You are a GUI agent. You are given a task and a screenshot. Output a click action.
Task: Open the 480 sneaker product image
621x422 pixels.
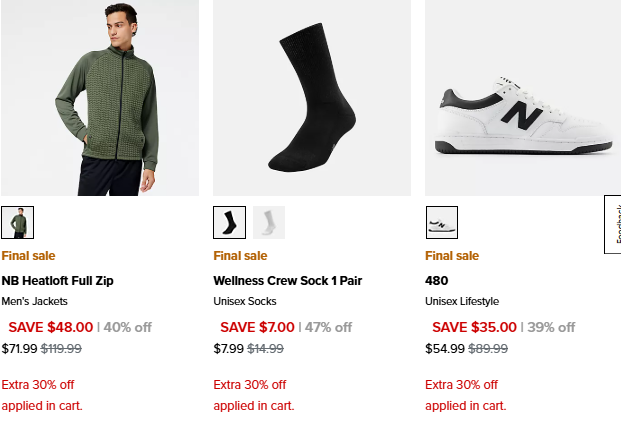(523, 98)
